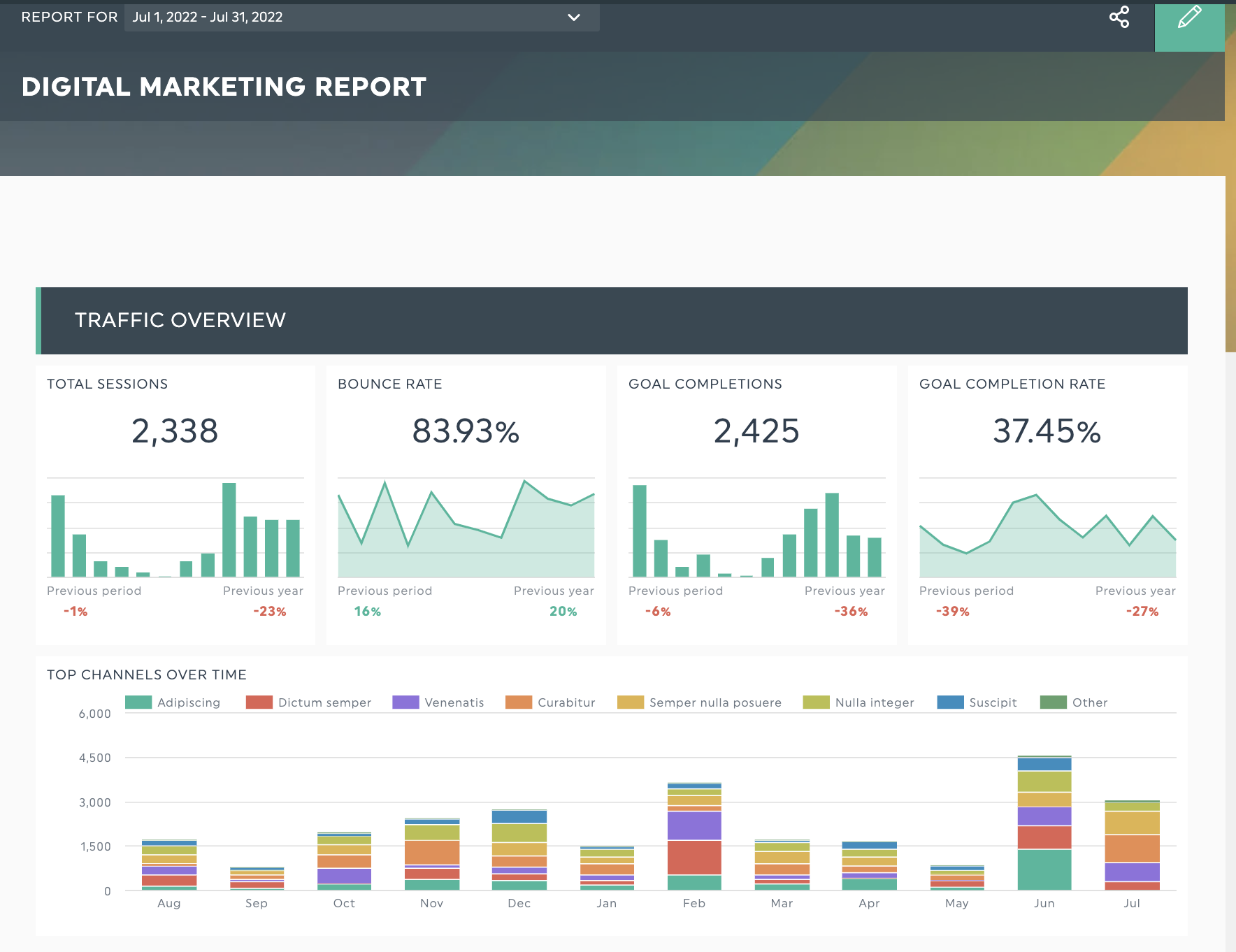
Task: Click Semper nulla posuere legend swatch
Action: click(x=631, y=702)
